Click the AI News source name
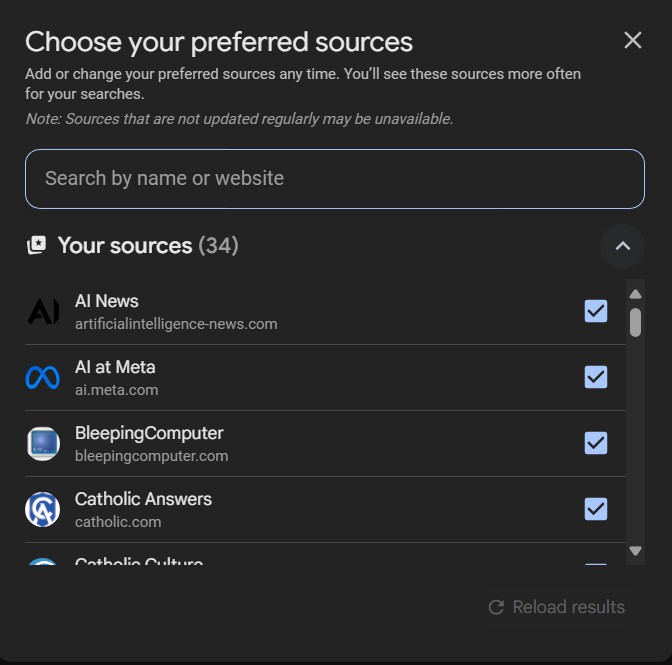This screenshot has height=665, width=672. point(107,301)
